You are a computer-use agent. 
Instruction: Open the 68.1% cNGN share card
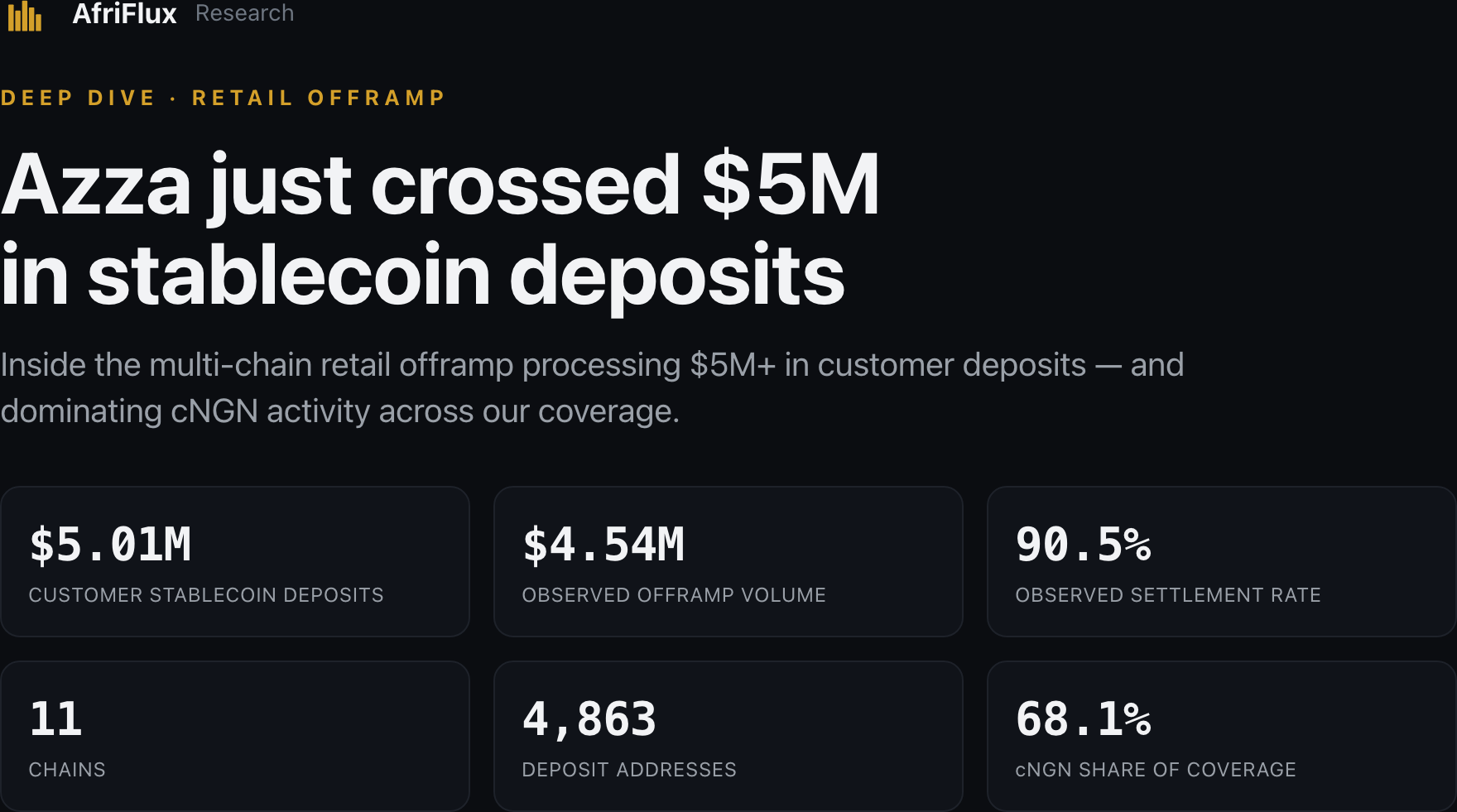[1222, 736]
